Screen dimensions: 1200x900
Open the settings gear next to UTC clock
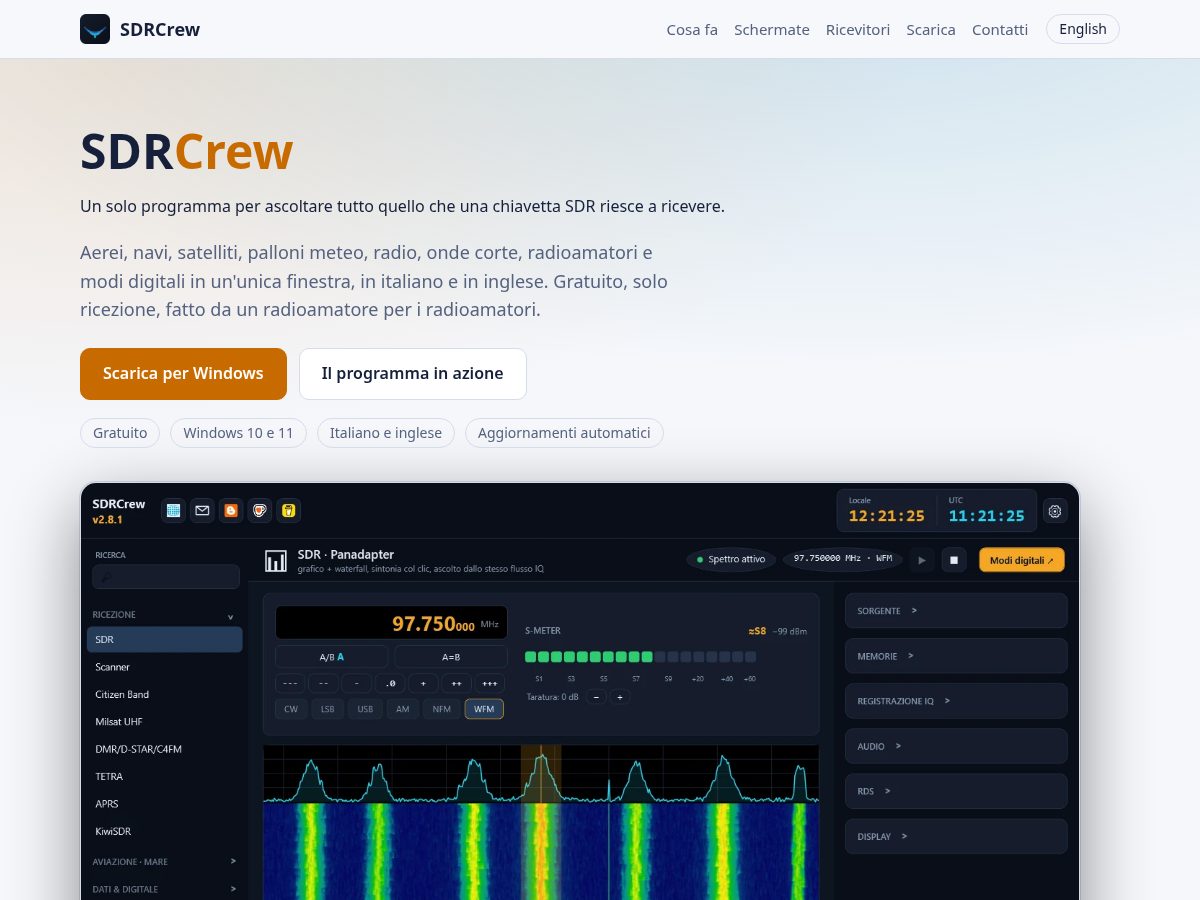coord(1055,511)
